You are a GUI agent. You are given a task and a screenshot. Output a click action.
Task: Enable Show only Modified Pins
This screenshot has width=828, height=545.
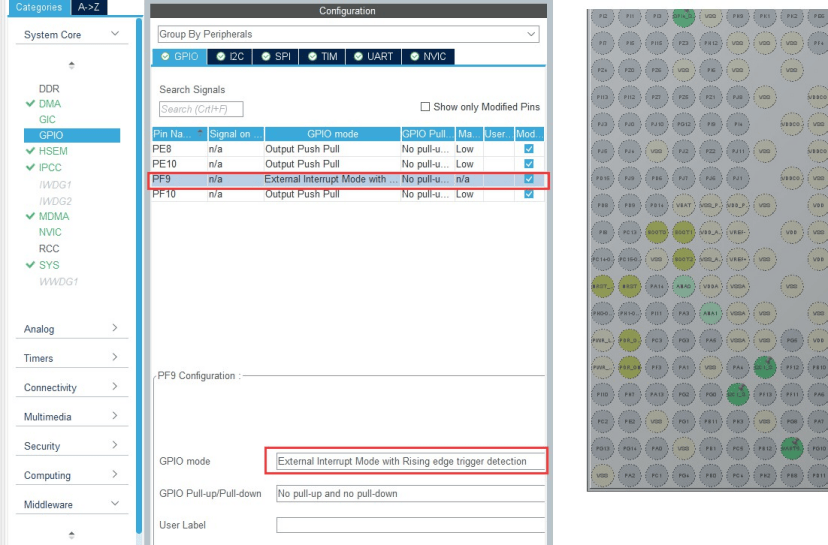click(x=425, y=107)
